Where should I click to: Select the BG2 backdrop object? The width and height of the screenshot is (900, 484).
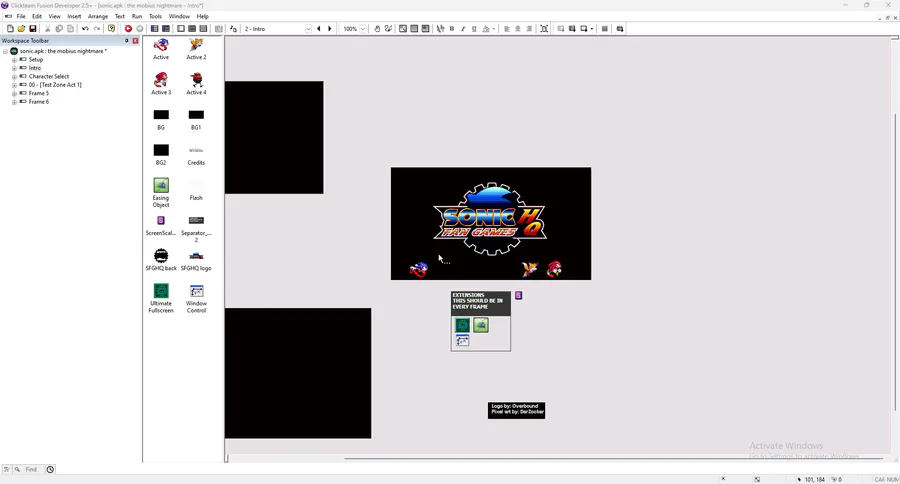click(161, 150)
